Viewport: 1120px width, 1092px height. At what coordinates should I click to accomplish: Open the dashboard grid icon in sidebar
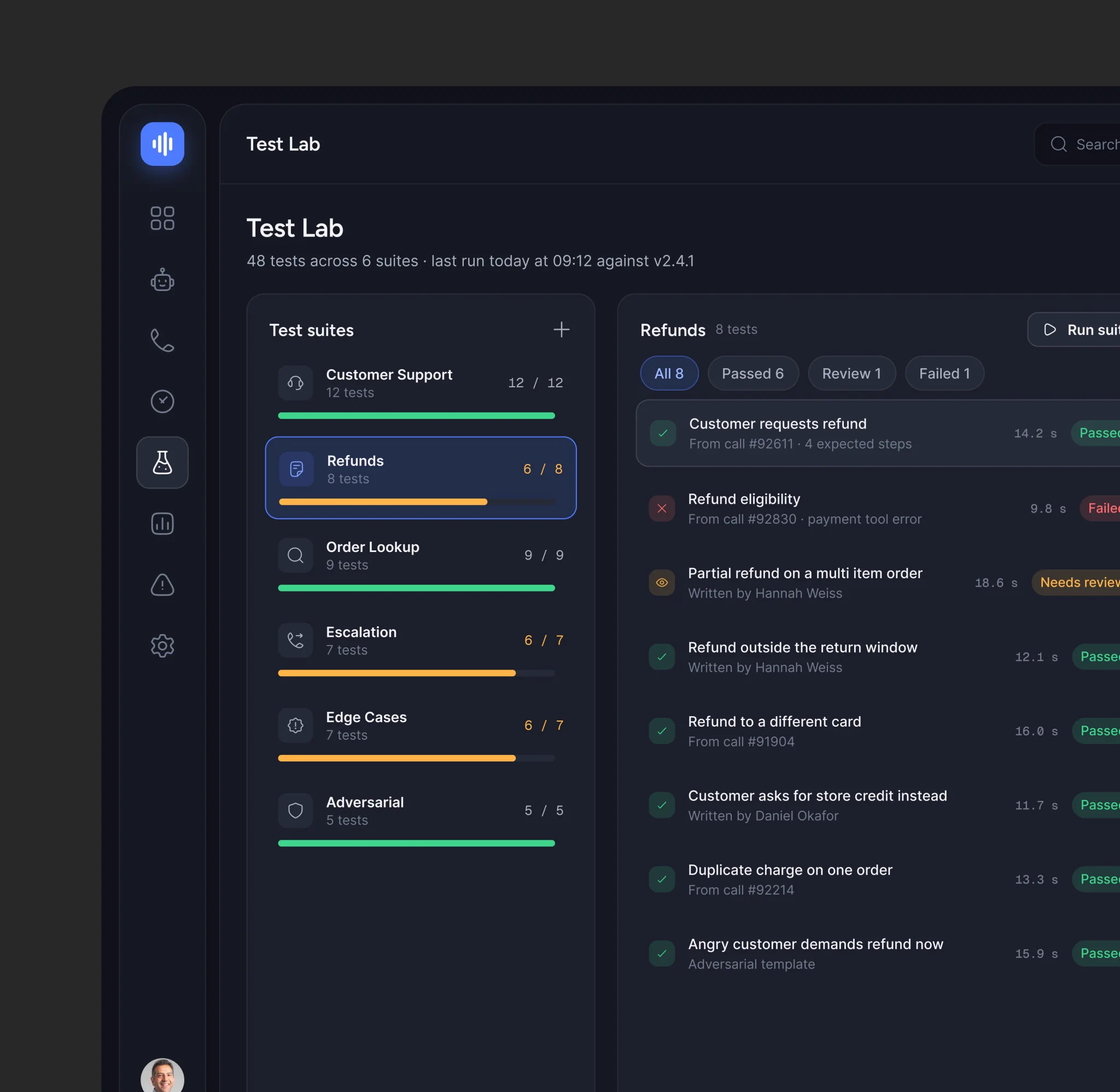(x=162, y=218)
